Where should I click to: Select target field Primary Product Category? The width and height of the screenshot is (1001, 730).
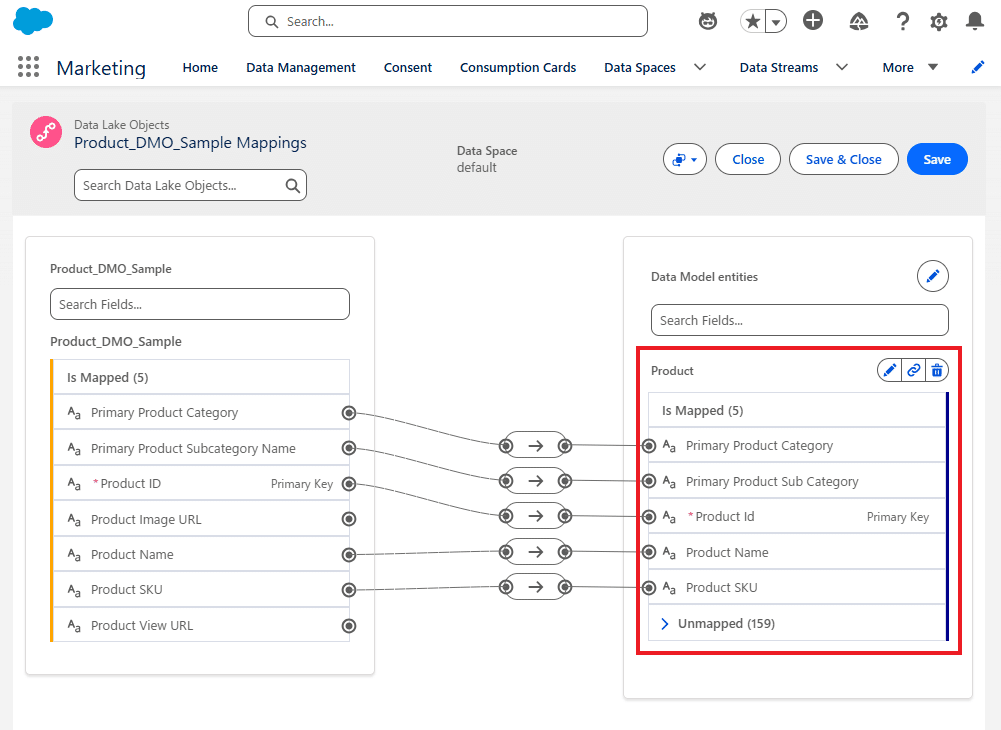(x=797, y=445)
